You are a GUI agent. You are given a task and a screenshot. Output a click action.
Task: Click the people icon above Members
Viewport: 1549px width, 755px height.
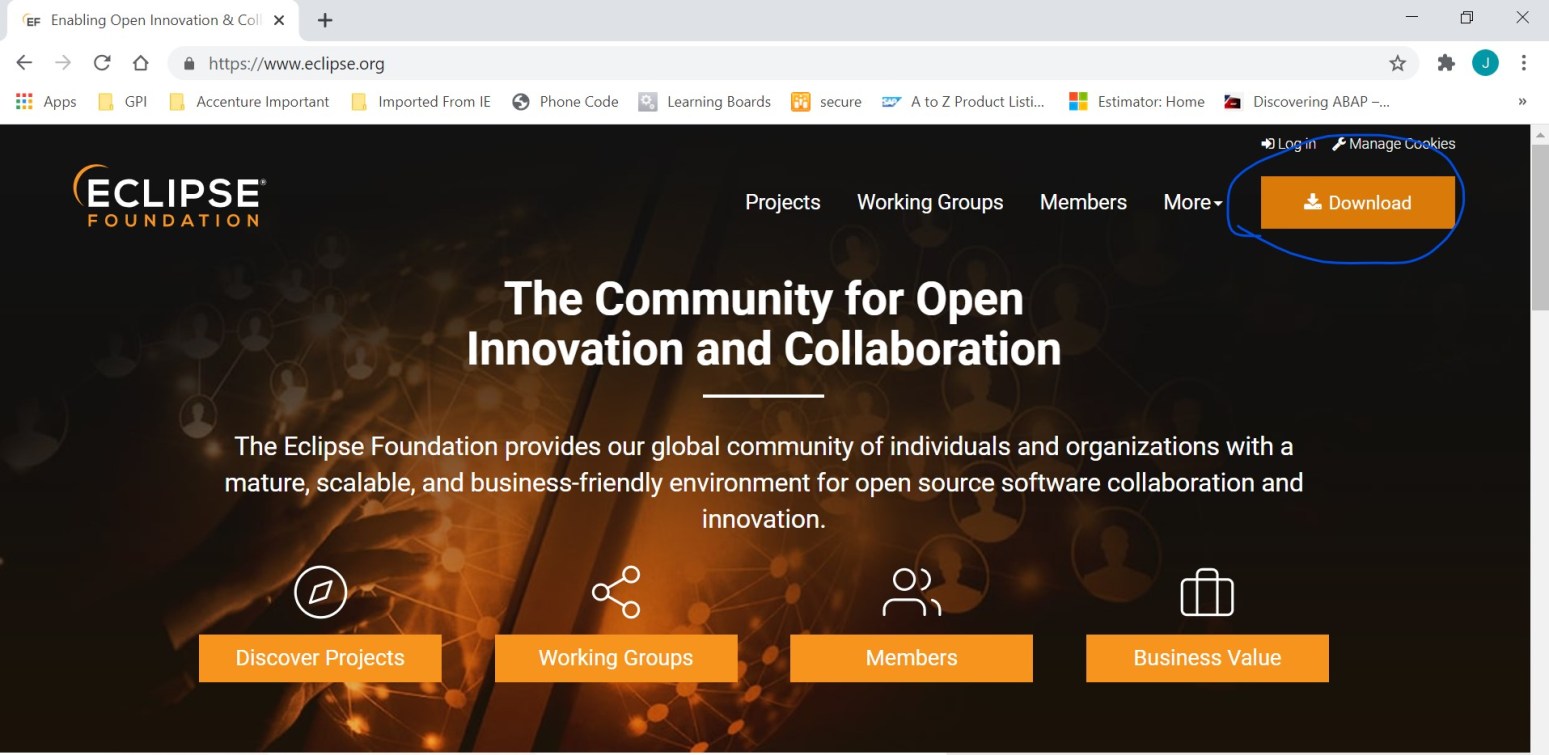[911, 592]
